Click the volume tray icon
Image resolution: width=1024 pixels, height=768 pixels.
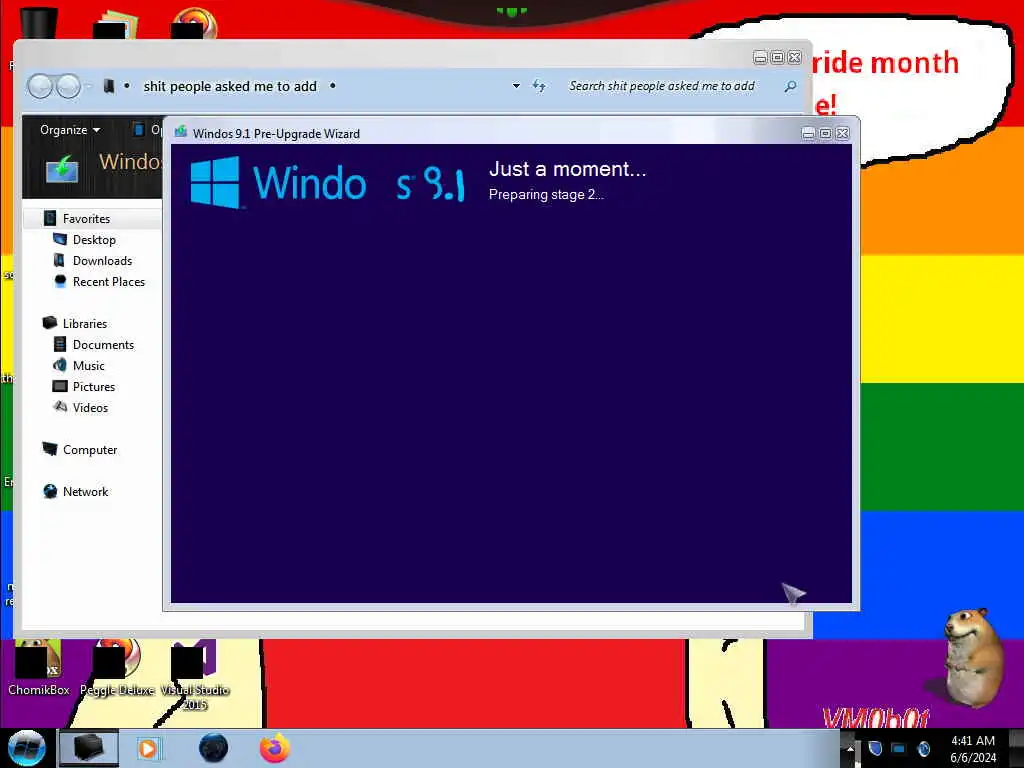(923, 748)
